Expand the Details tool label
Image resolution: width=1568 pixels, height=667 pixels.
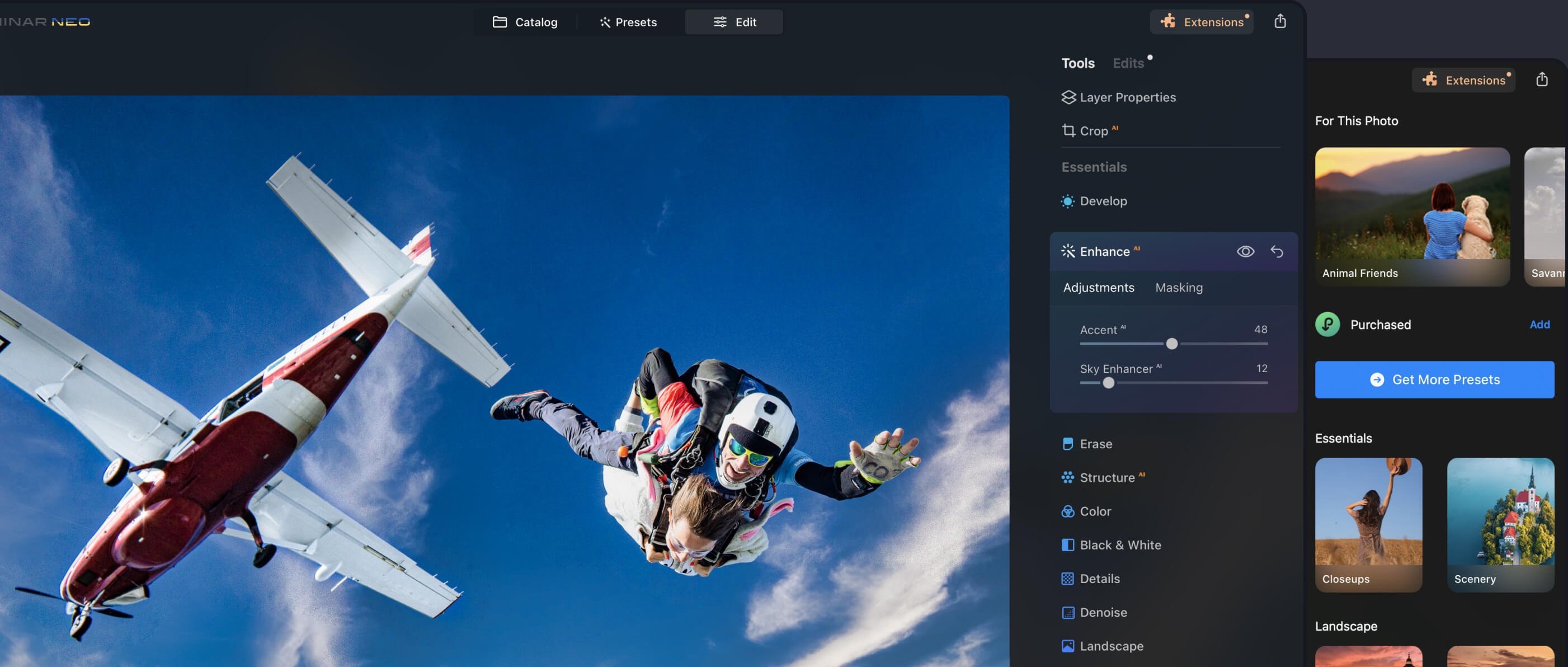click(x=1099, y=578)
